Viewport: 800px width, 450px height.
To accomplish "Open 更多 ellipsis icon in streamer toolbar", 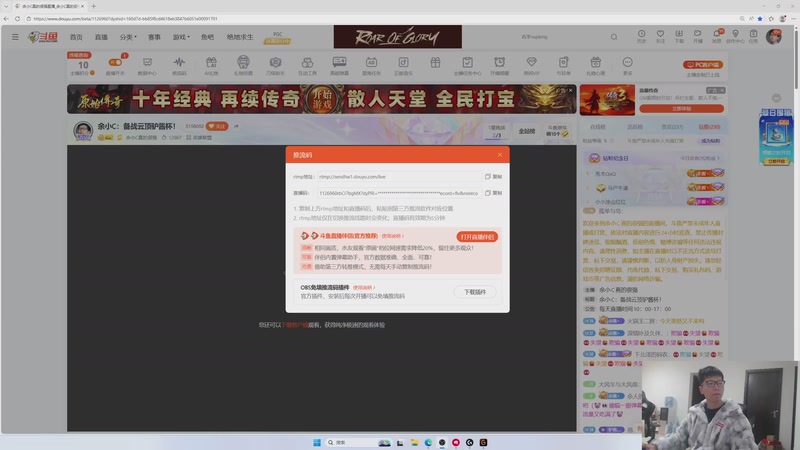I will (x=628, y=66).
